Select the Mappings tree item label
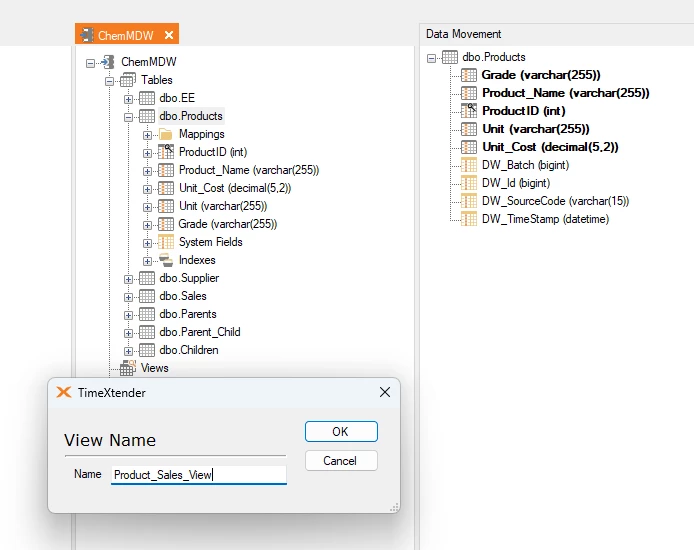Image resolution: width=694 pixels, height=550 pixels. (202, 134)
